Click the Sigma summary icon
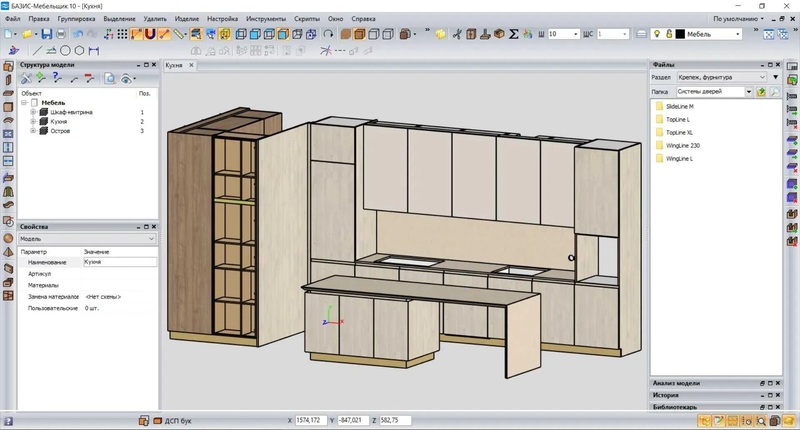This screenshot has height=430, width=800. pyautogui.click(x=514, y=34)
